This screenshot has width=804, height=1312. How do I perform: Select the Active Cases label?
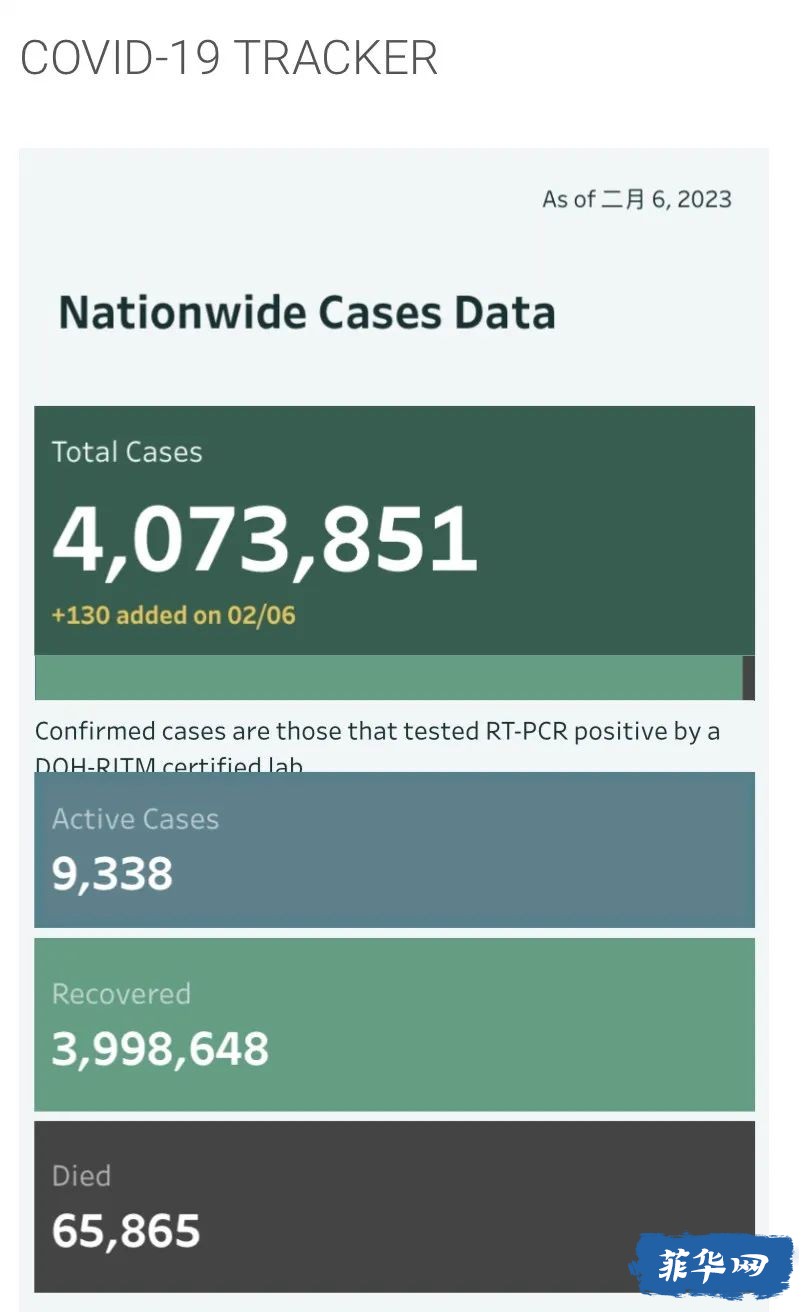point(135,819)
